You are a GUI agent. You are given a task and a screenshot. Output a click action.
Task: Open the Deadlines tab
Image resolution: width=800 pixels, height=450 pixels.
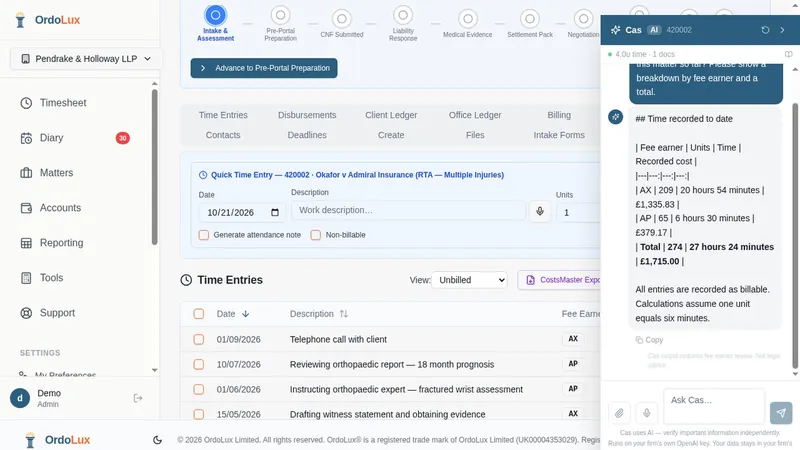307,135
